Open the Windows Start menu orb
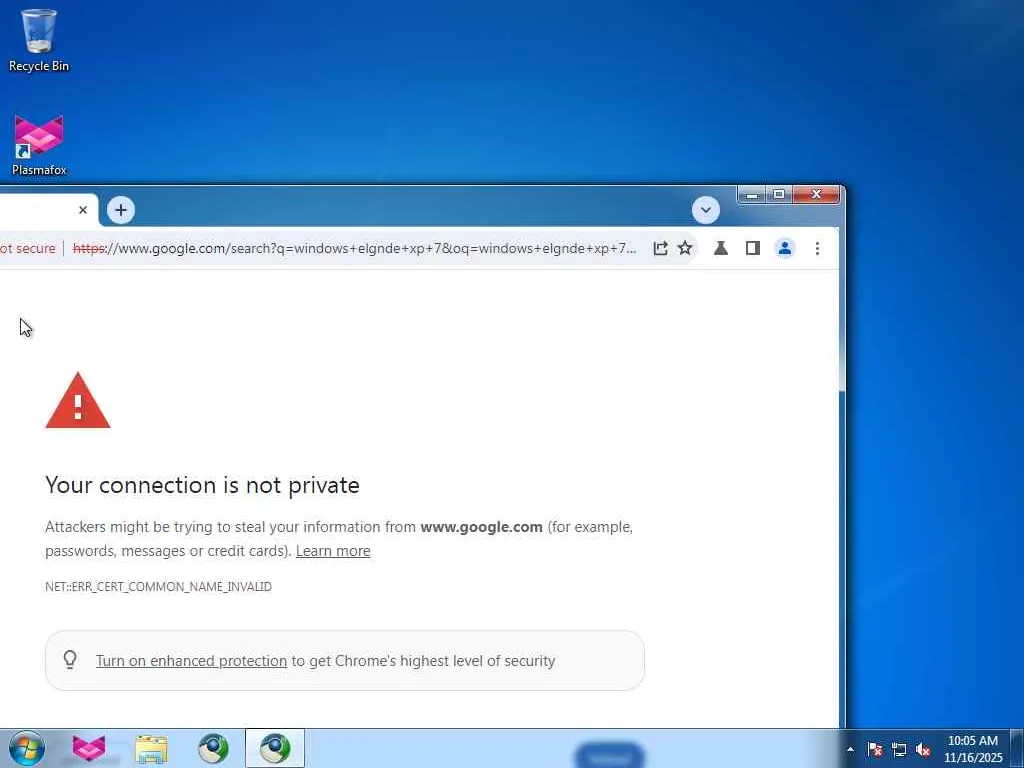The width and height of the screenshot is (1024, 768). click(x=27, y=748)
